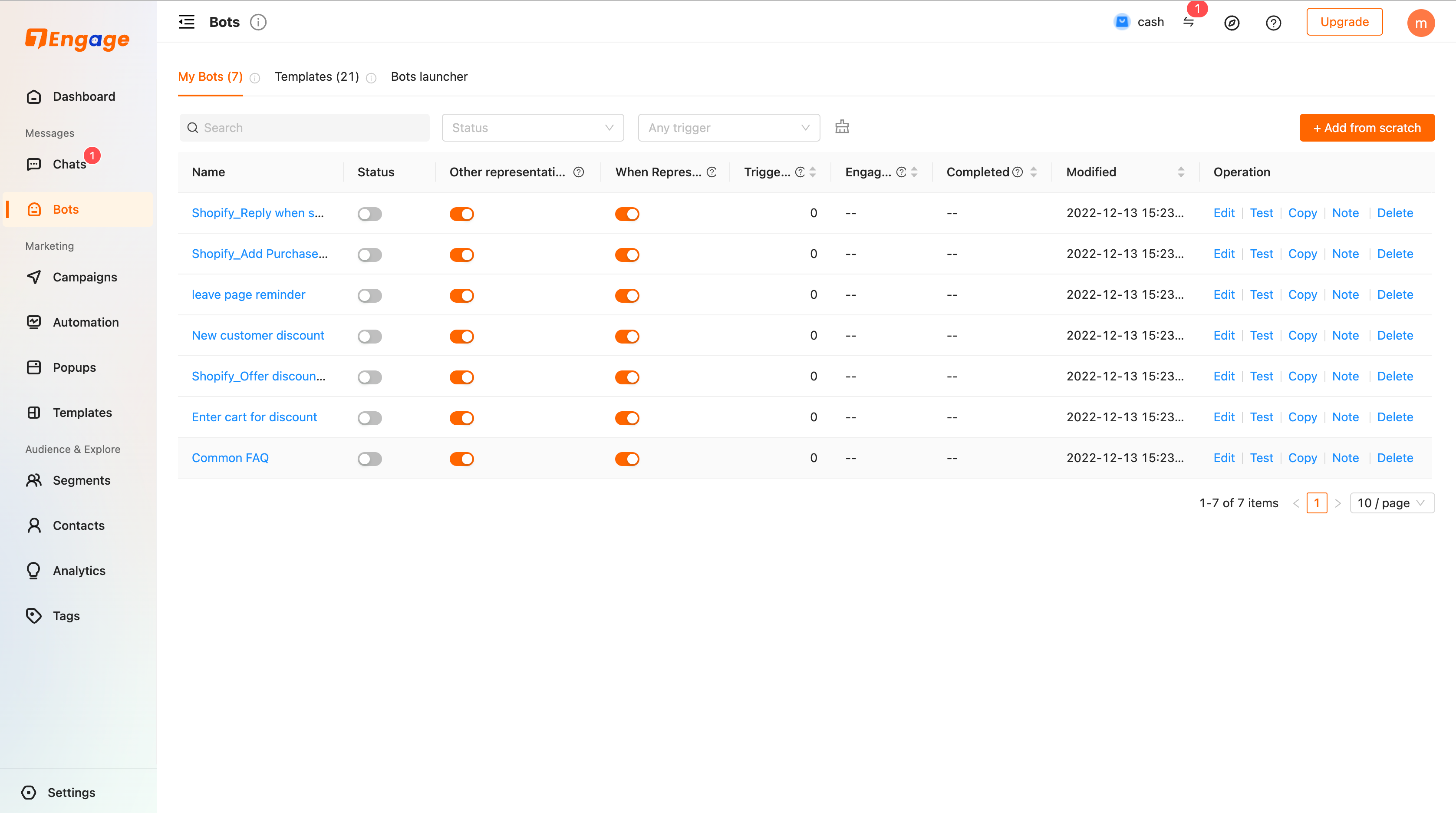Open Contacts in the sidebar
The width and height of the screenshot is (1456, 813).
[x=78, y=525]
